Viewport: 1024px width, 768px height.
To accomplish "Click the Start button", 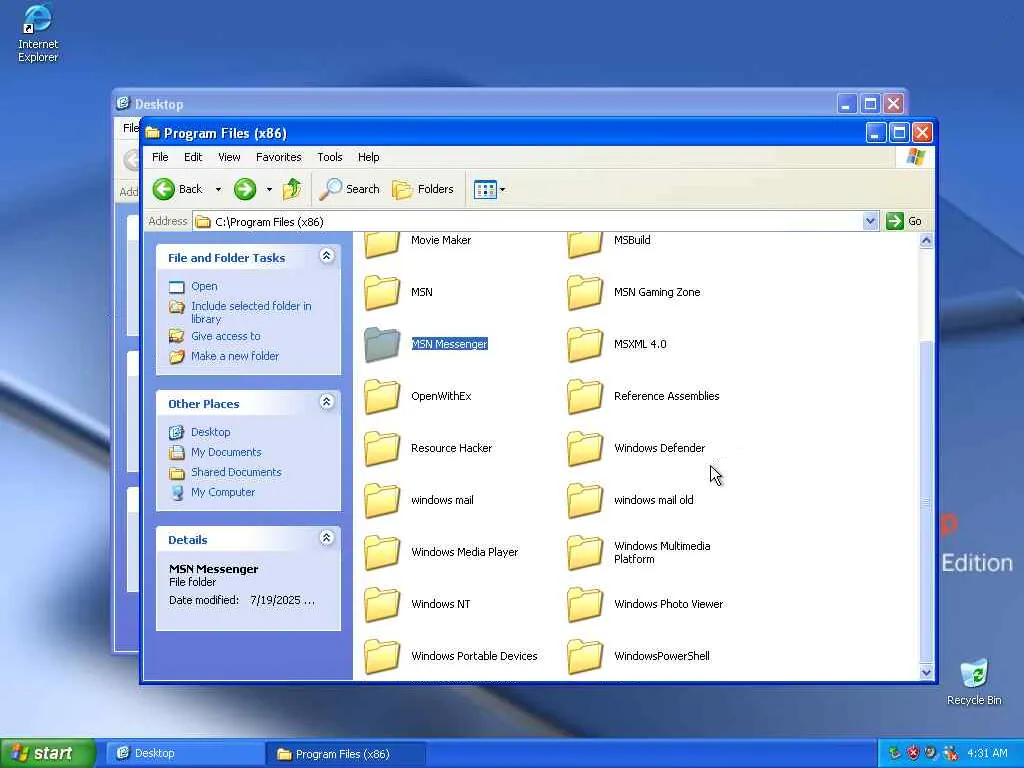I will click(x=47, y=754).
